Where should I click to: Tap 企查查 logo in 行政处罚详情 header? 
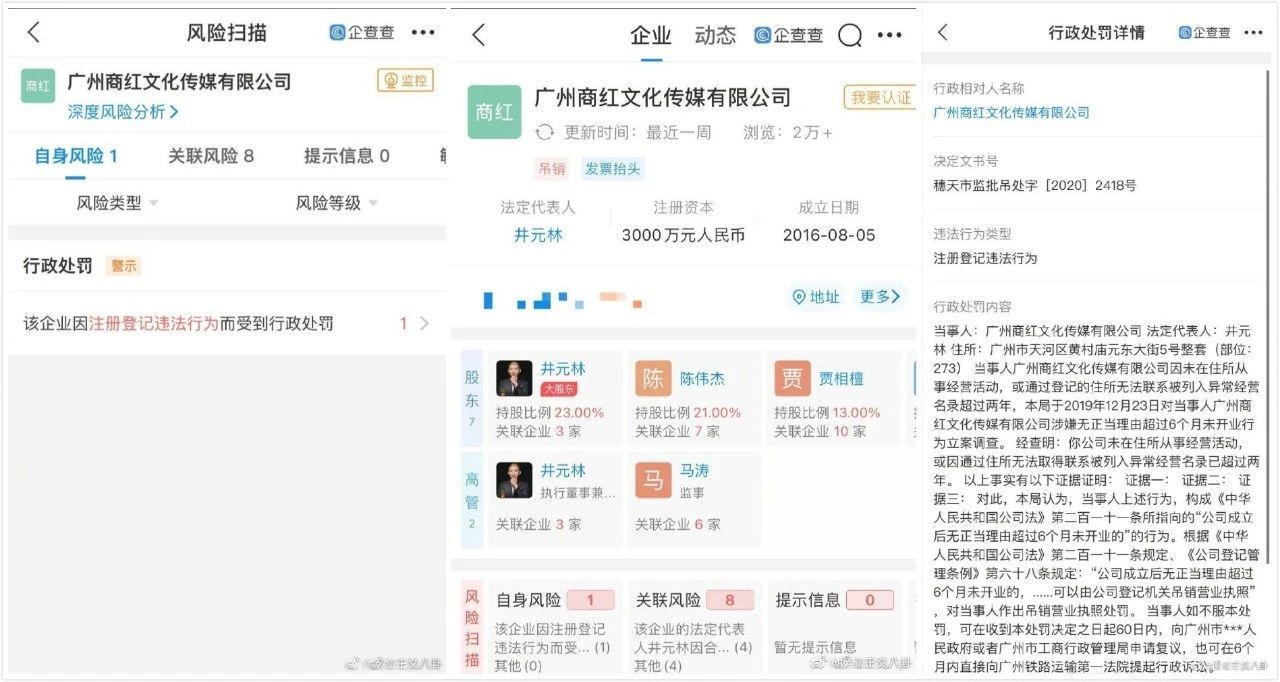pos(1204,33)
